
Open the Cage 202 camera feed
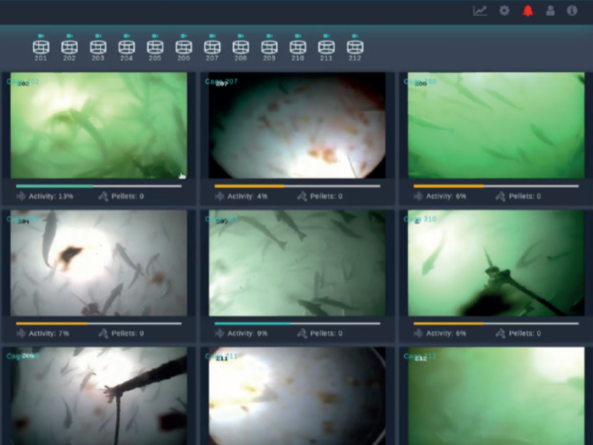coord(99,125)
